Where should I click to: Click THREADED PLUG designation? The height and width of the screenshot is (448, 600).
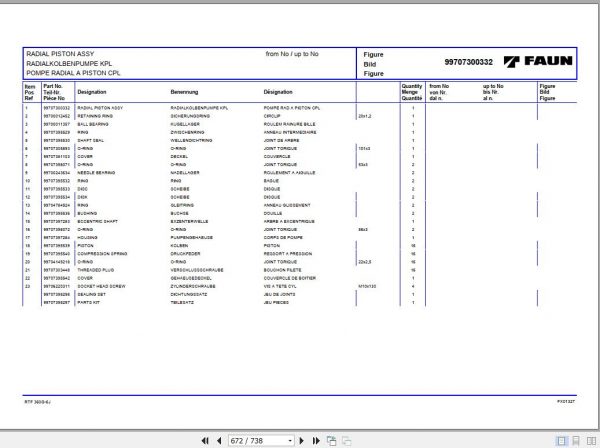coord(95,270)
